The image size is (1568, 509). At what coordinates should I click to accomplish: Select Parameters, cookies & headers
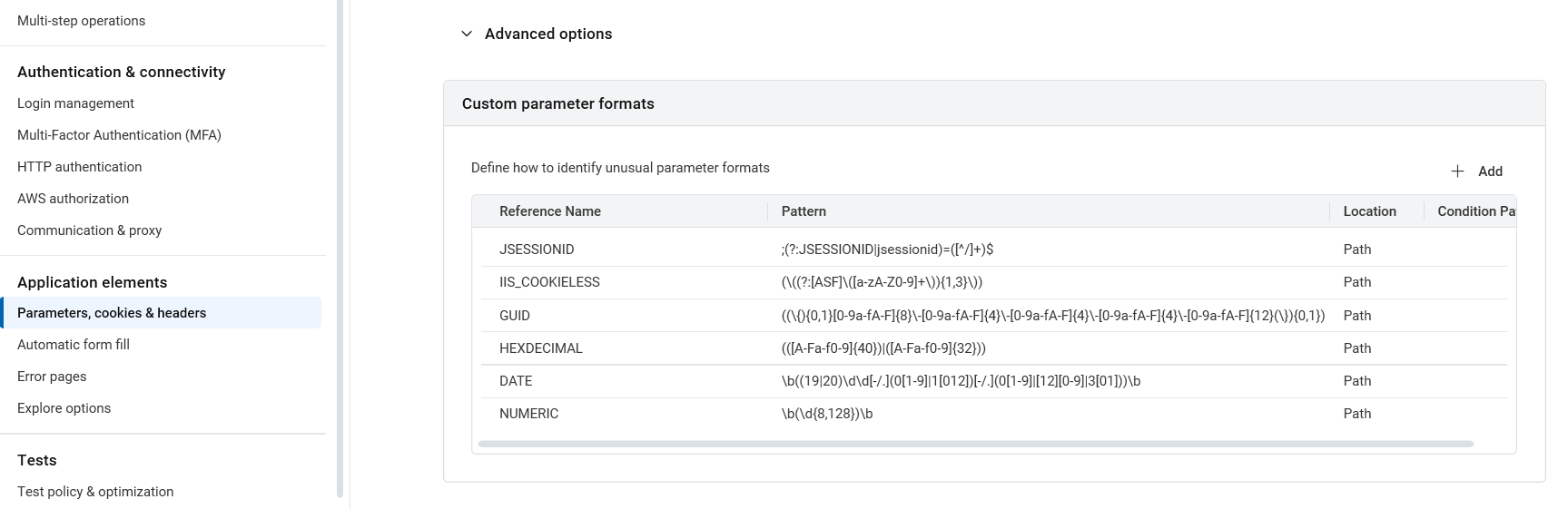point(112,313)
